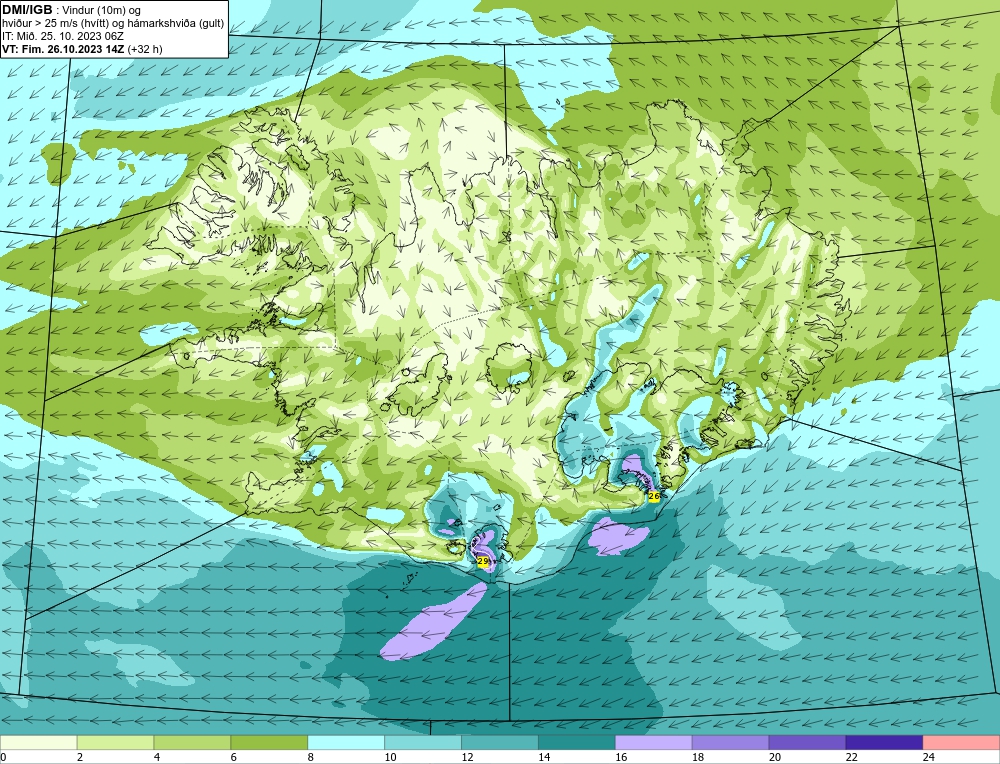This screenshot has height=764, width=1000.
Task: Select the 18–20 m/s purple legend swatch
Action: pos(730,743)
